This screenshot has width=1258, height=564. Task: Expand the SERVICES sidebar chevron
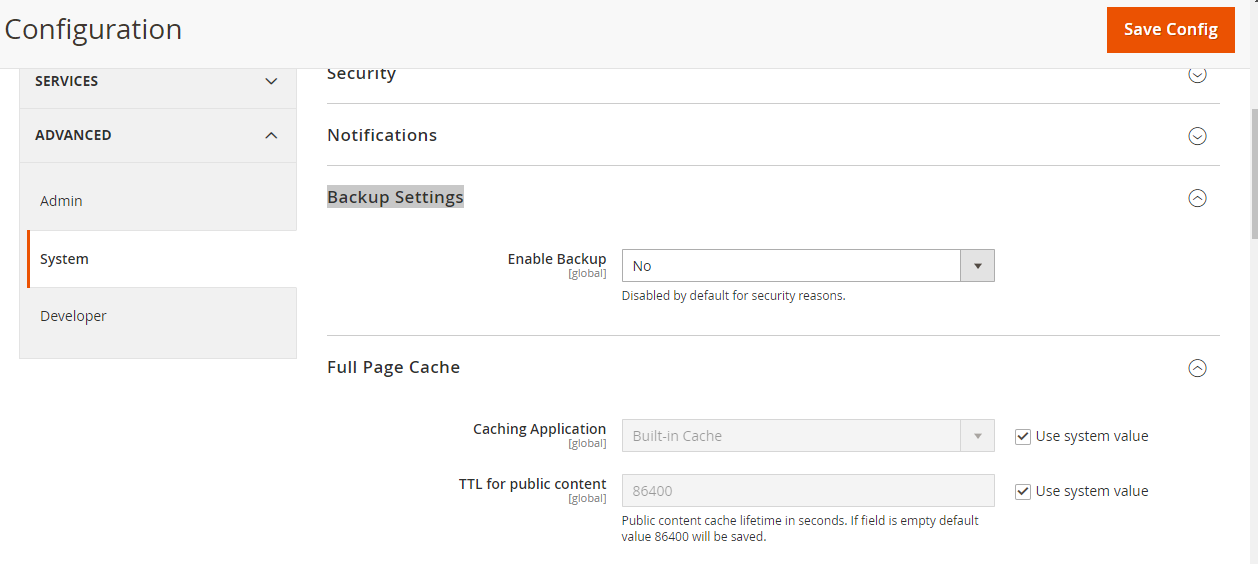click(x=271, y=81)
